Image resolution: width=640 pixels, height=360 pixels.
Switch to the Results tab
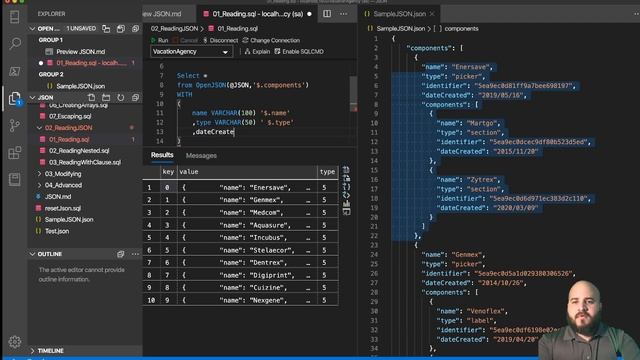pyautogui.click(x=162, y=155)
